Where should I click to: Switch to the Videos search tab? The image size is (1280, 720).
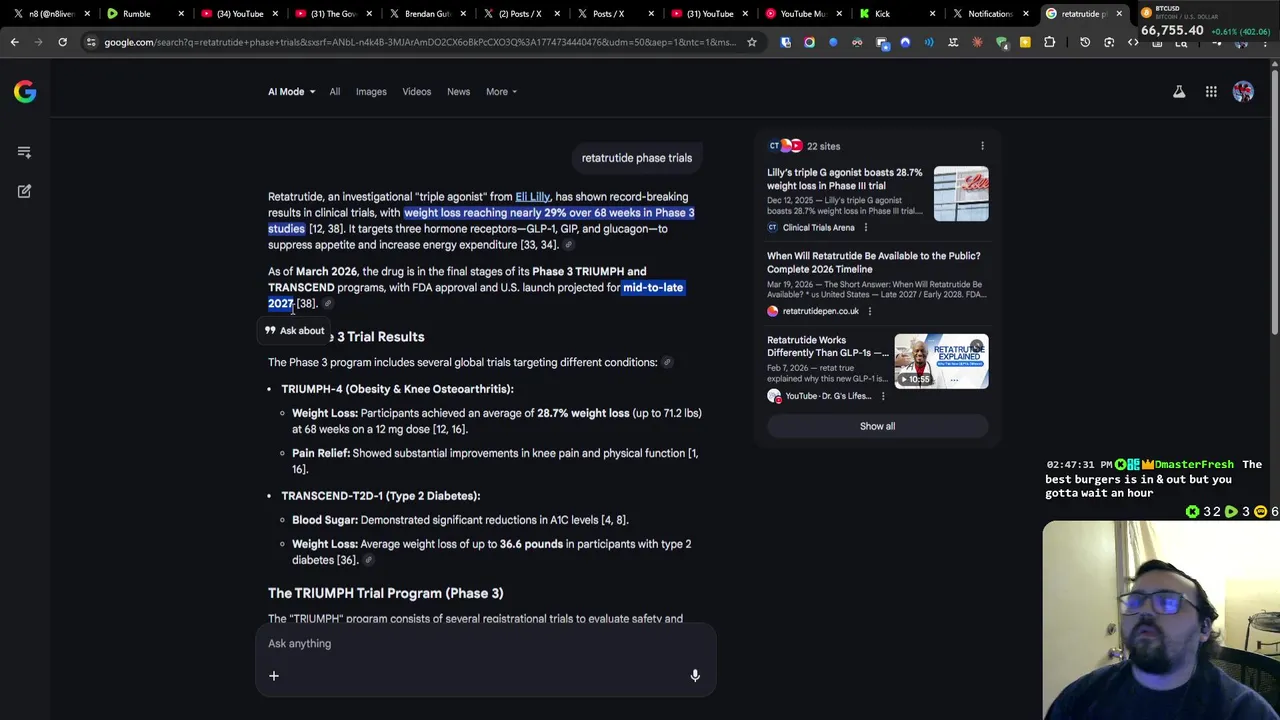(x=417, y=92)
